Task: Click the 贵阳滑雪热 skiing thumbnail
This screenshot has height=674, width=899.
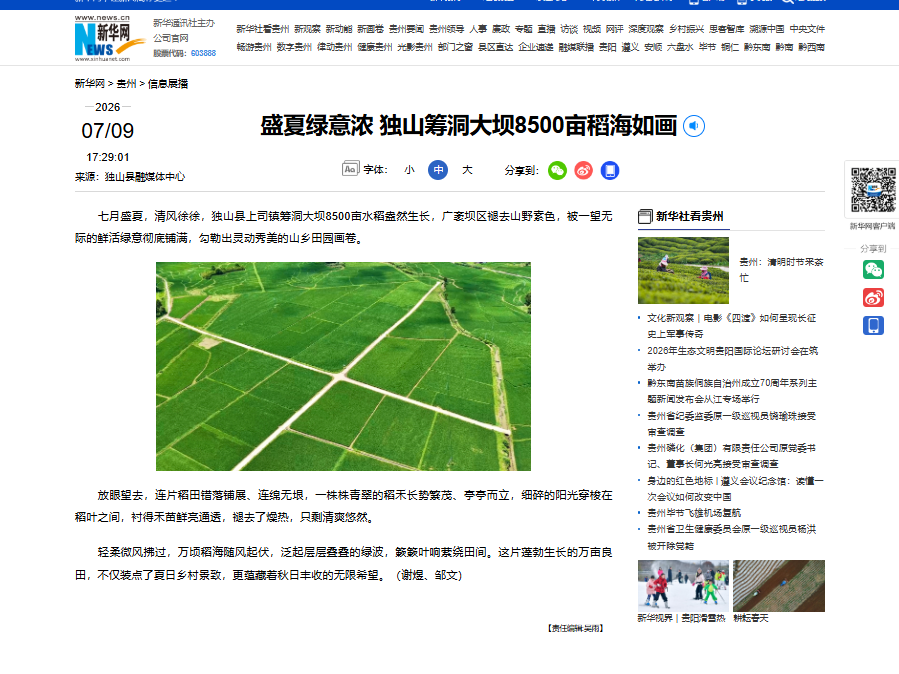Action: tap(683, 586)
